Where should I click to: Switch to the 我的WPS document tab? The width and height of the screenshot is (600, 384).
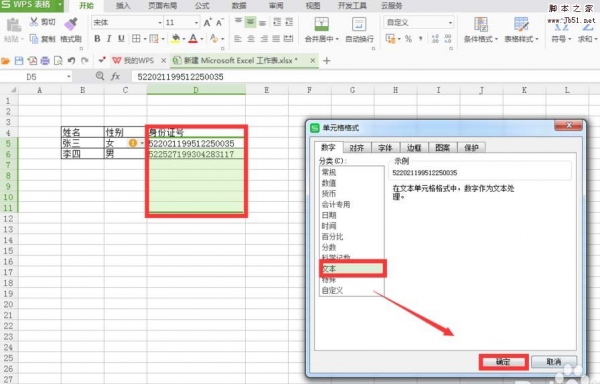pyautogui.click(x=134, y=60)
